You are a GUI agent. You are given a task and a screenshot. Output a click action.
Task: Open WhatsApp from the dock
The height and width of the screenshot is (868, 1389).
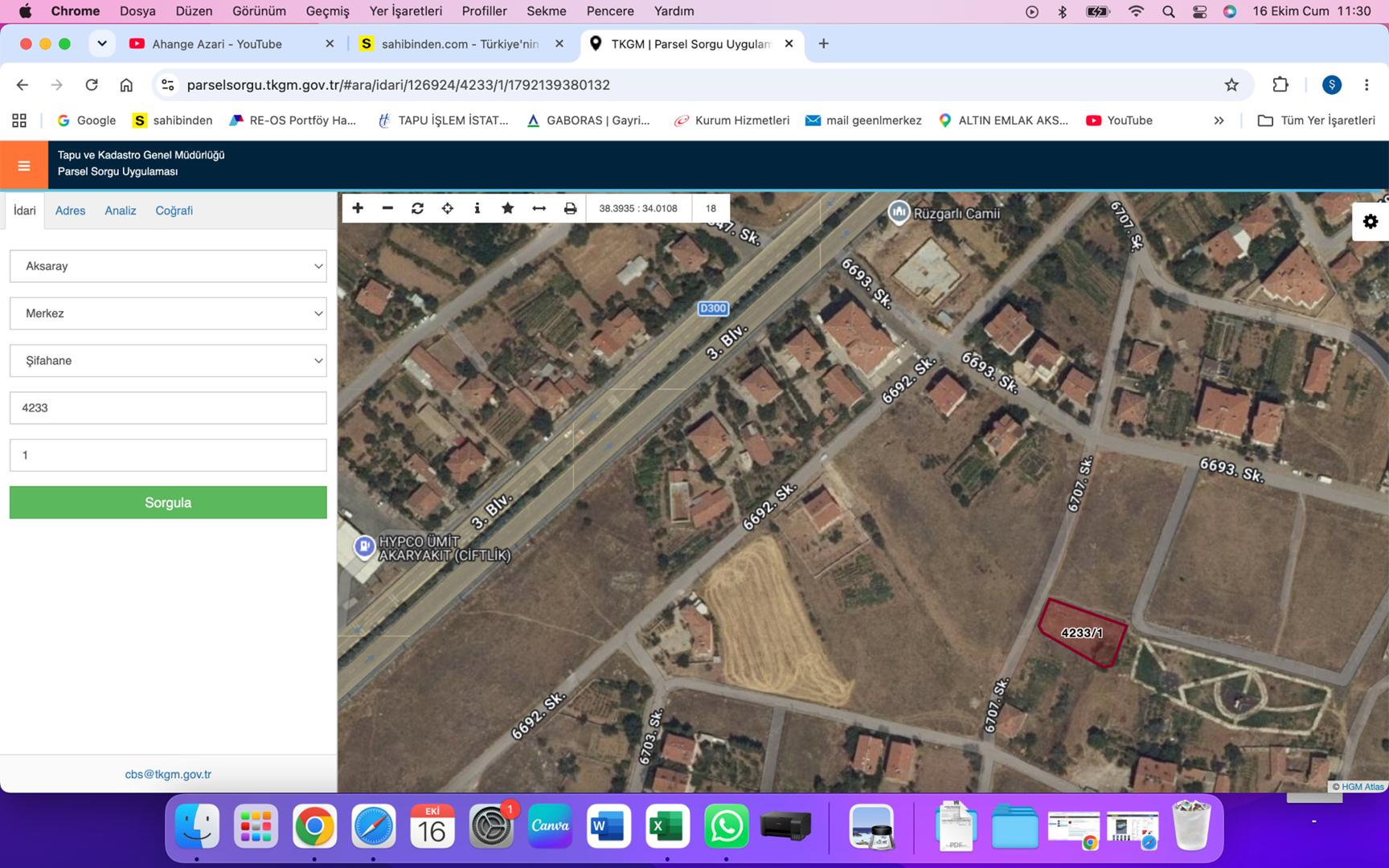[726, 826]
